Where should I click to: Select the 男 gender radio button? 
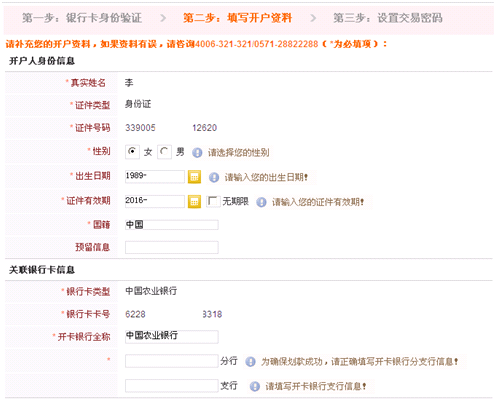(164, 152)
